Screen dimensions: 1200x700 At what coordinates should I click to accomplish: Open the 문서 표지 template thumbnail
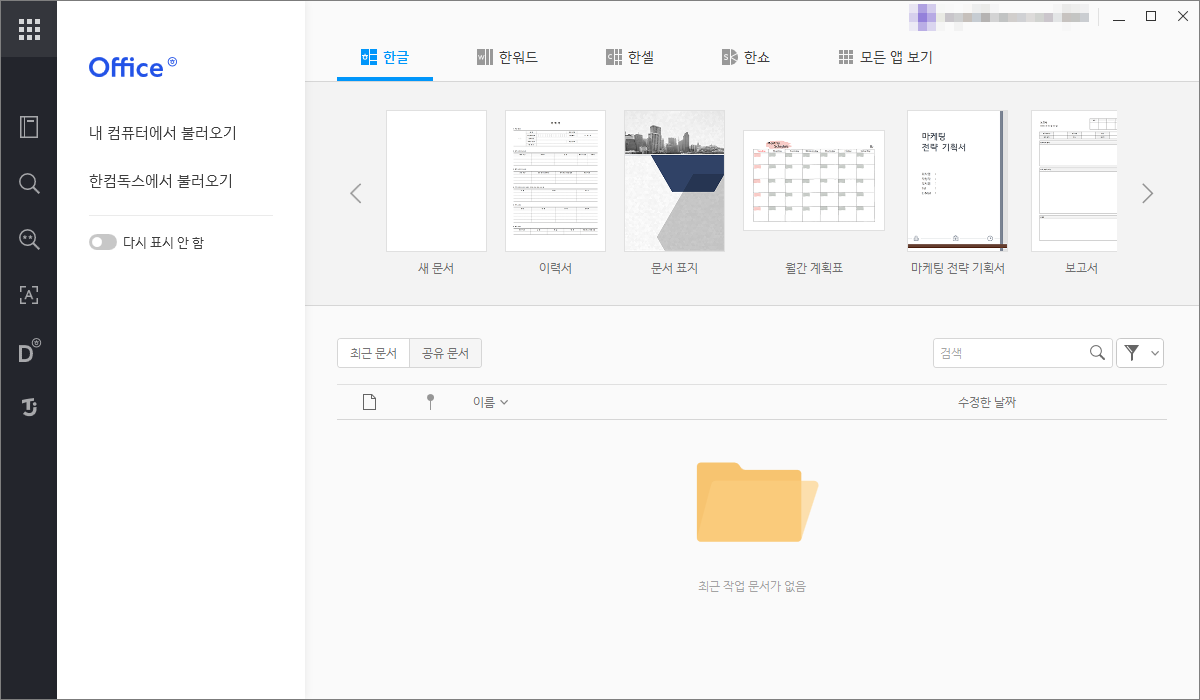(x=674, y=181)
